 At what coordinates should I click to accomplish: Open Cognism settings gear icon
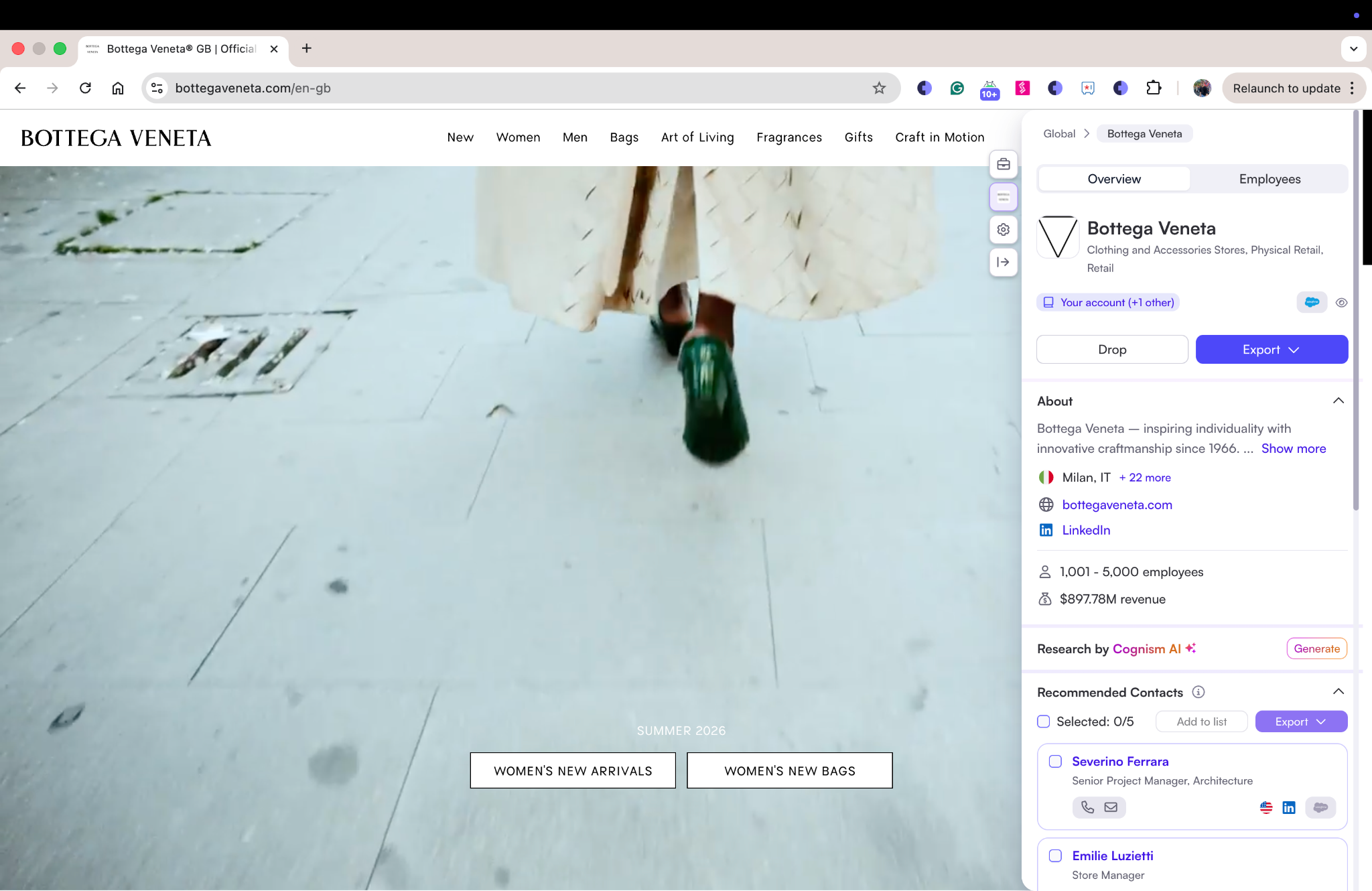coord(1003,230)
